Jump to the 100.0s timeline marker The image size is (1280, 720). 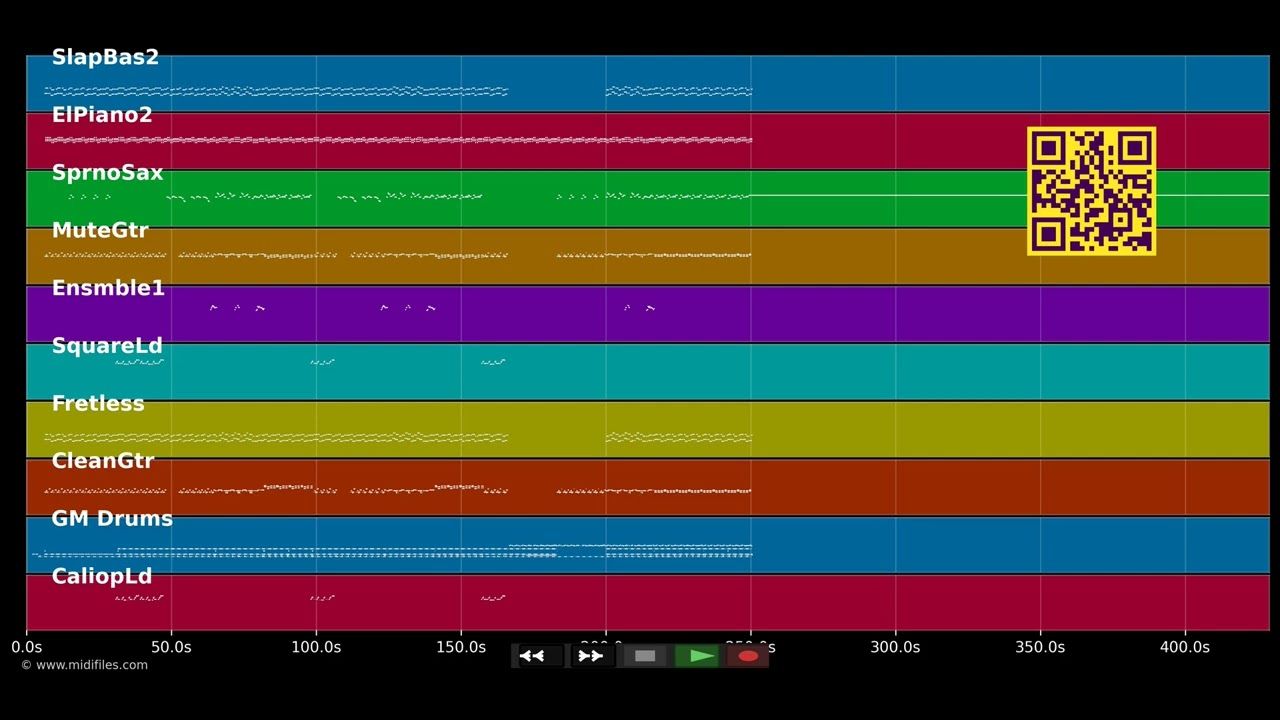click(x=316, y=647)
